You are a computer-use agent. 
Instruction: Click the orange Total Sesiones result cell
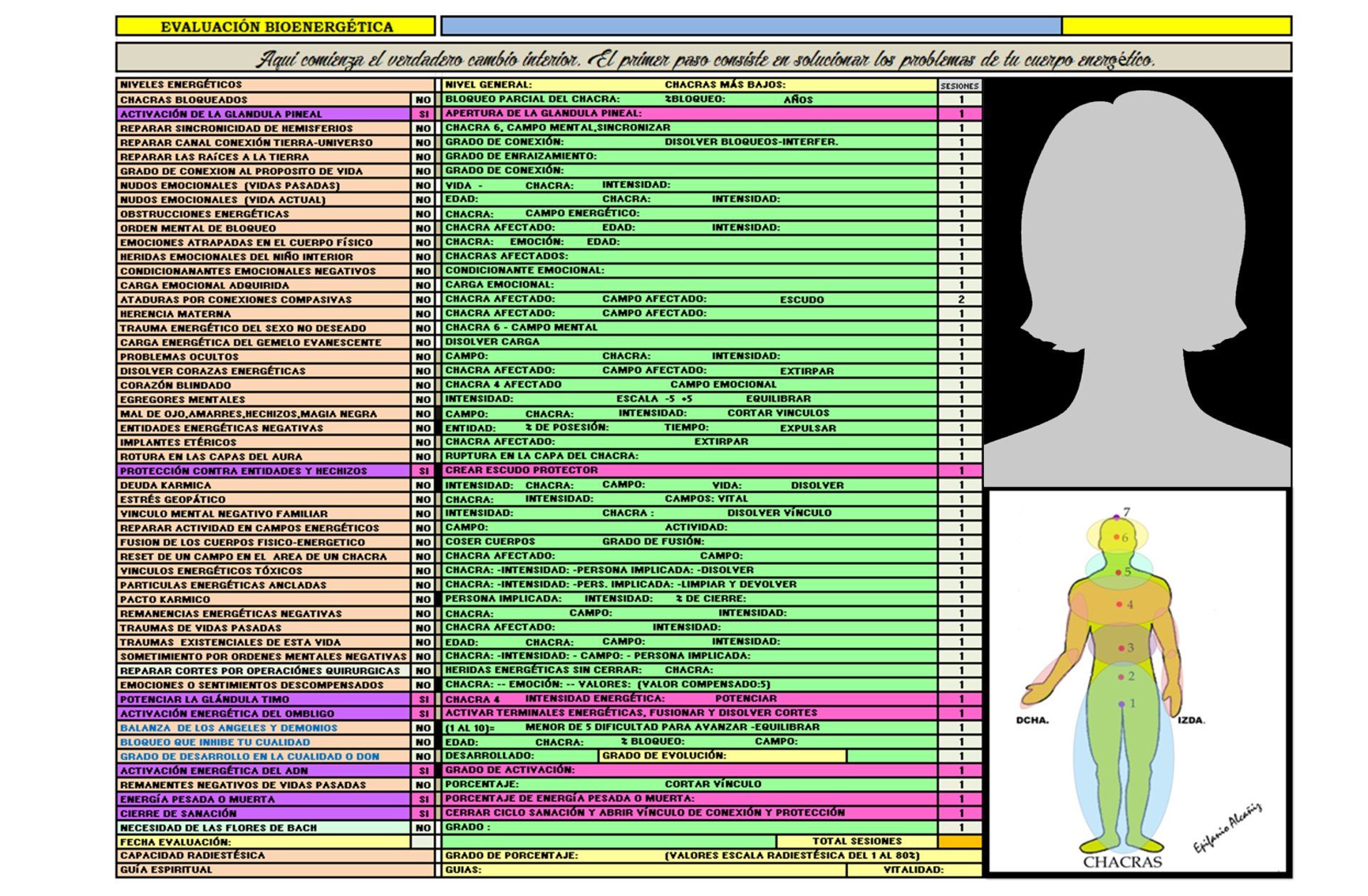coord(960,841)
